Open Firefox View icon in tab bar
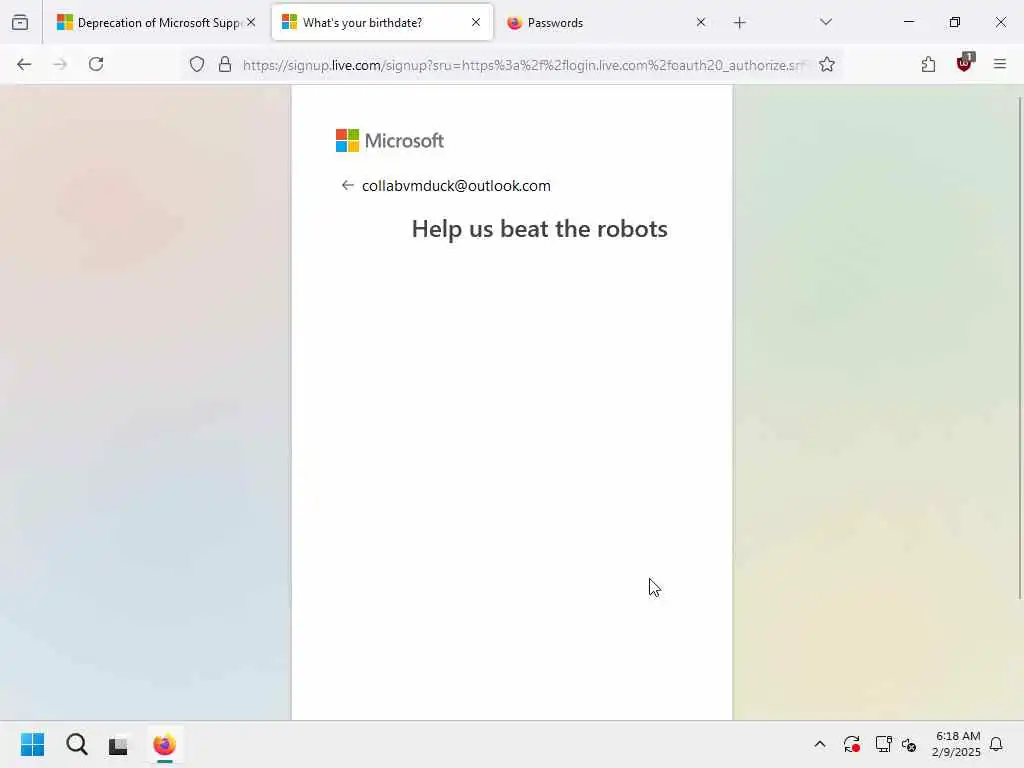This screenshot has height=768, width=1024. point(20,23)
